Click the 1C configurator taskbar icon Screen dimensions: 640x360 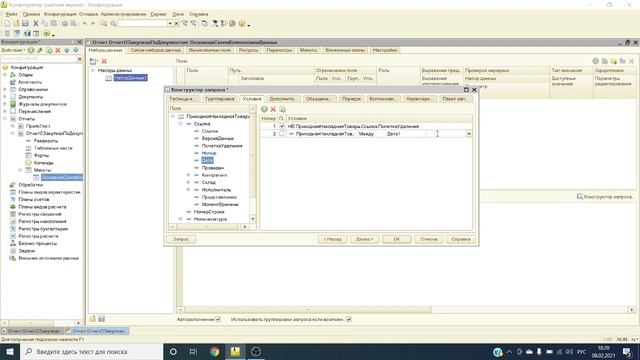pyautogui.click(x=235, y=351)
